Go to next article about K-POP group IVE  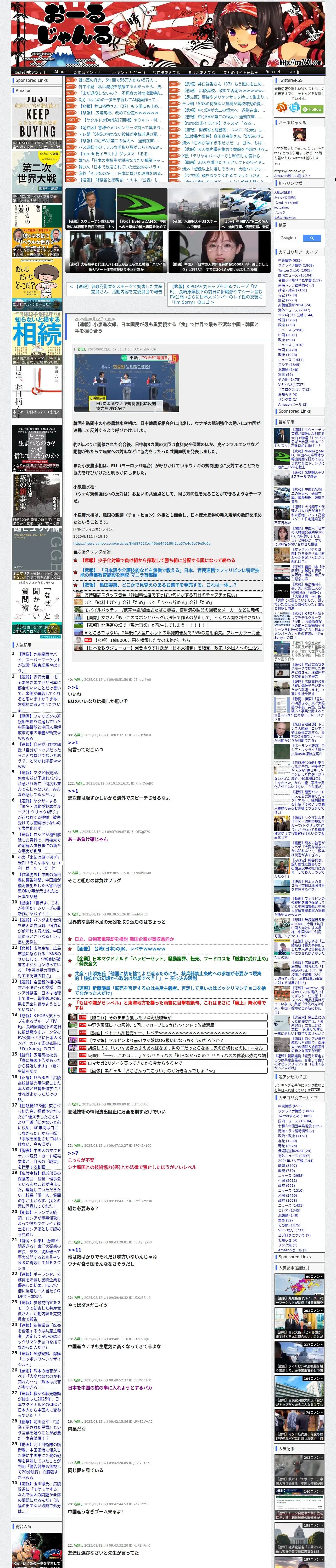[216, 294]
